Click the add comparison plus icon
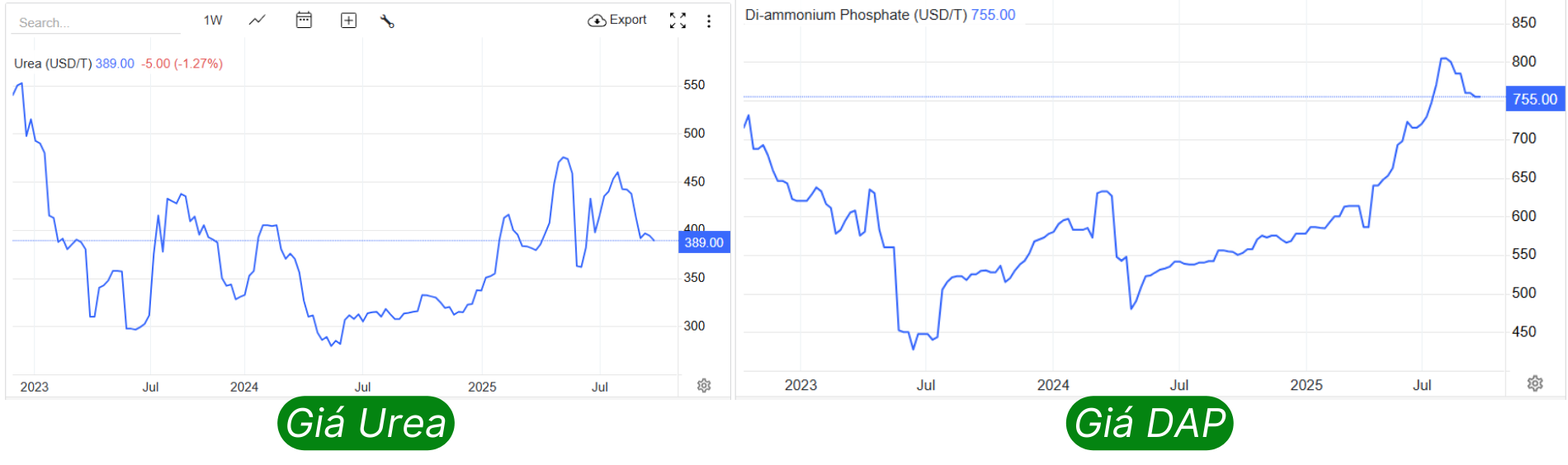The image size is (1568, 465). [x=348, y=21]
